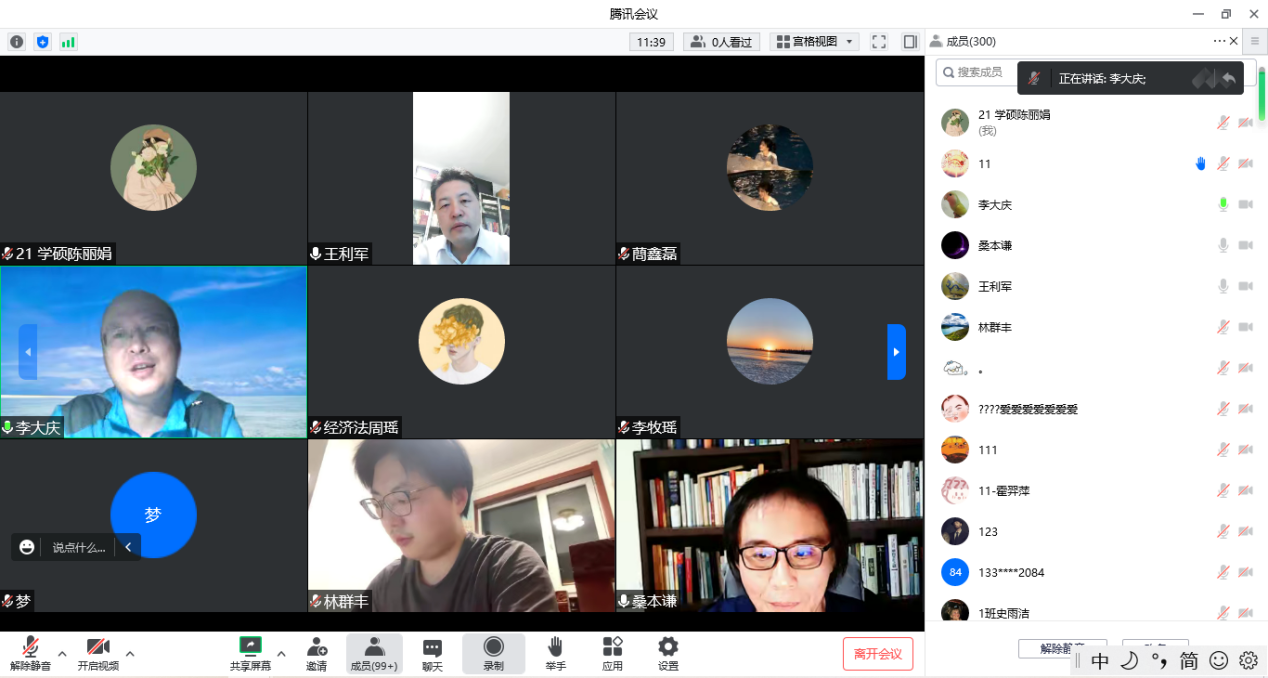This screenshot has width=1268, height=678.
Task: Click the red Leave Meeting (离开会议) button
Action: coord(877,654)
